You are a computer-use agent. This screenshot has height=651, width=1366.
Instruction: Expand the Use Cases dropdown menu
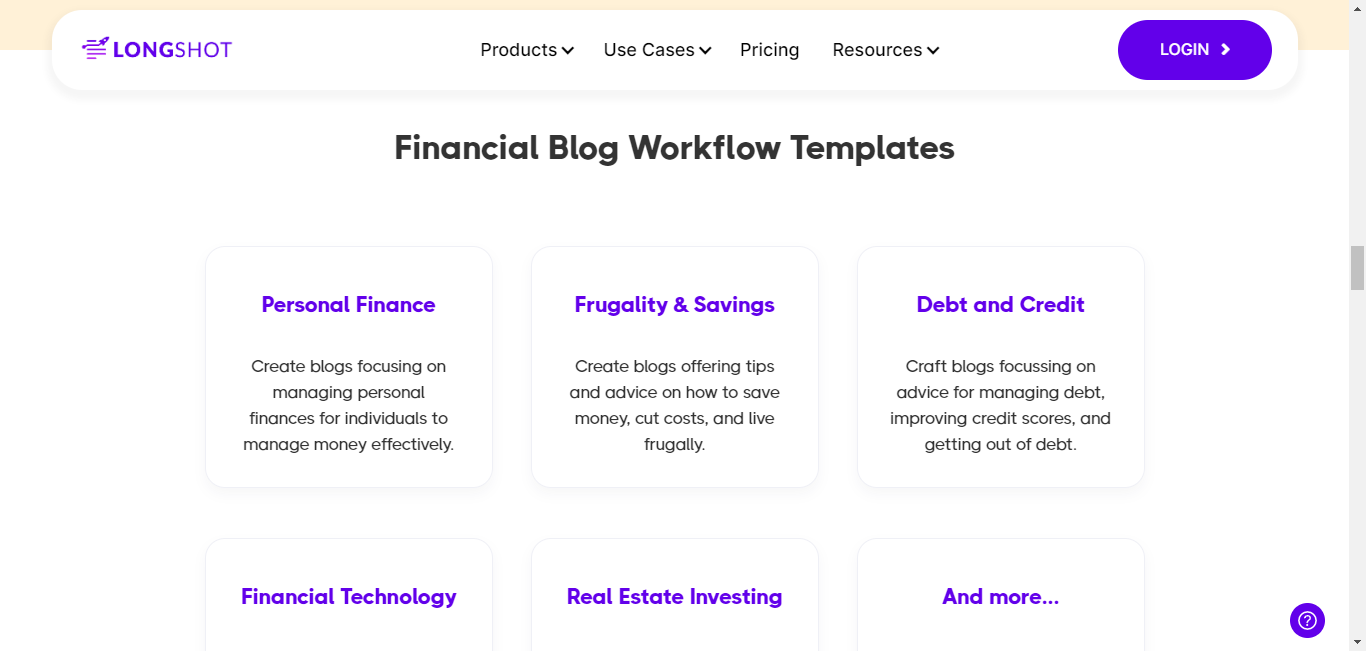[x=657, y=50]
